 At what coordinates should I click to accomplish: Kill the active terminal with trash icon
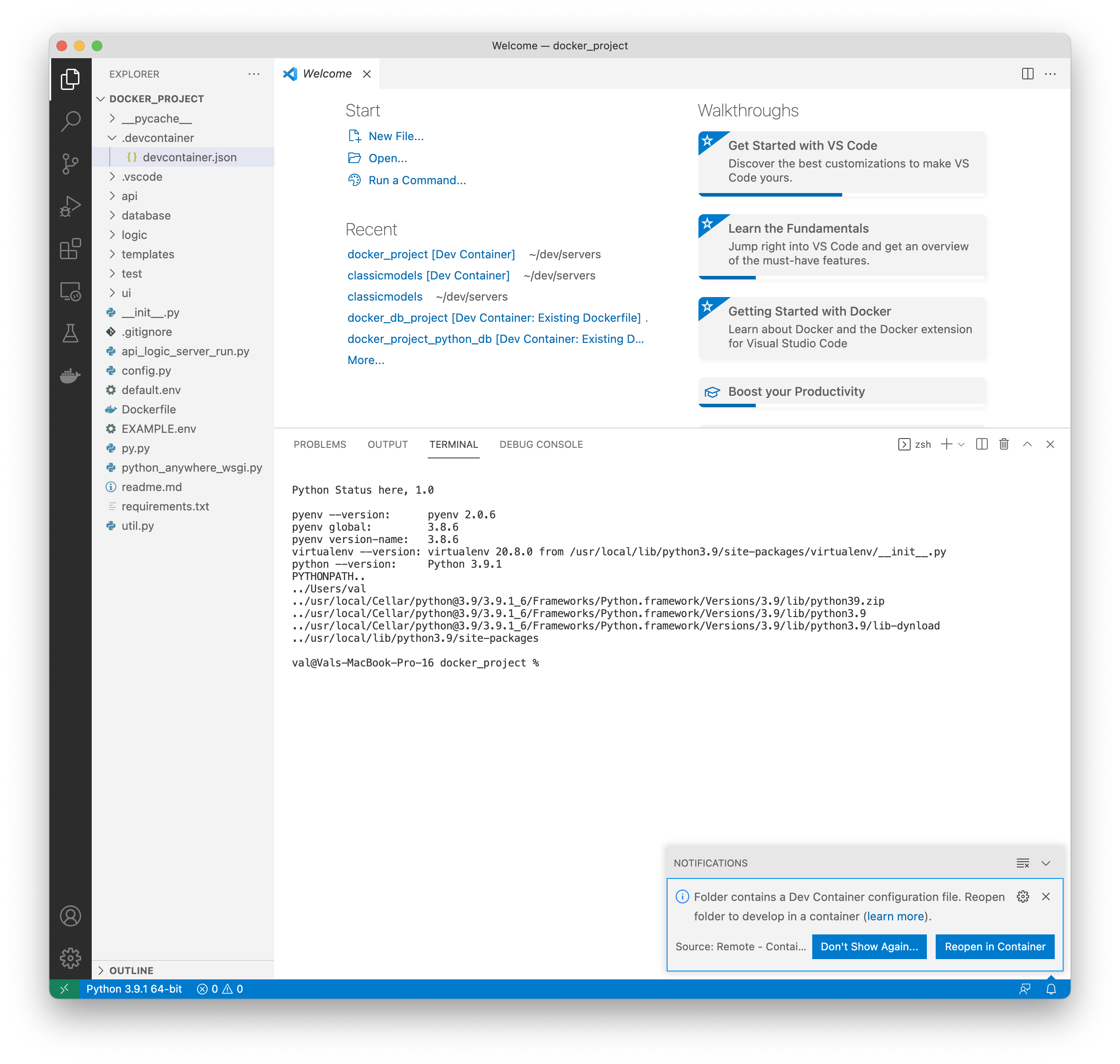[1004, 444]
